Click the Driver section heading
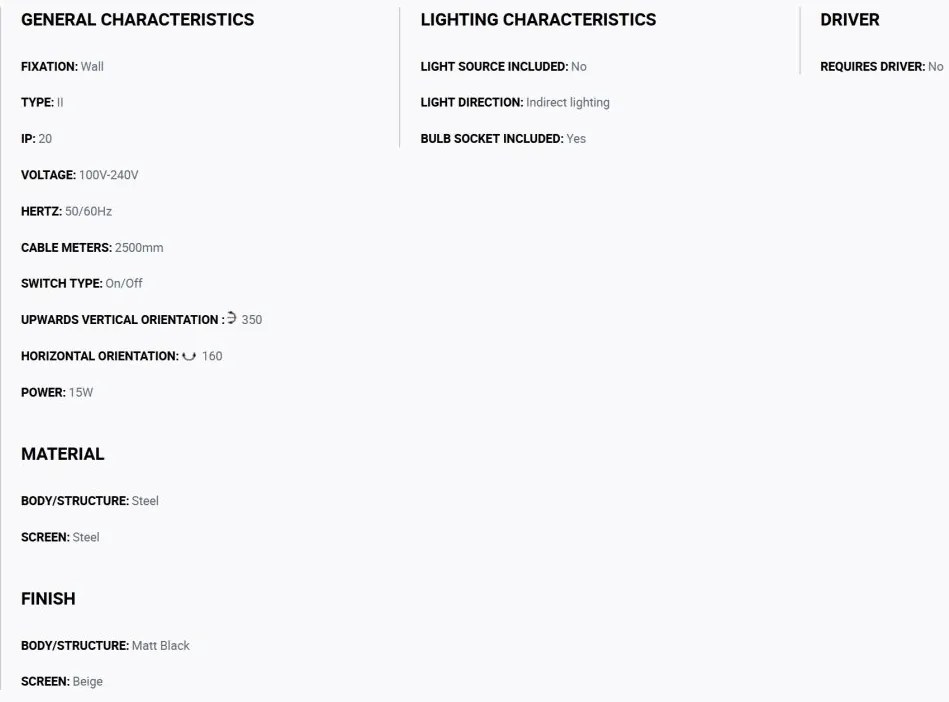The height and width of the screenshot is (702, 949). (850, 20)
